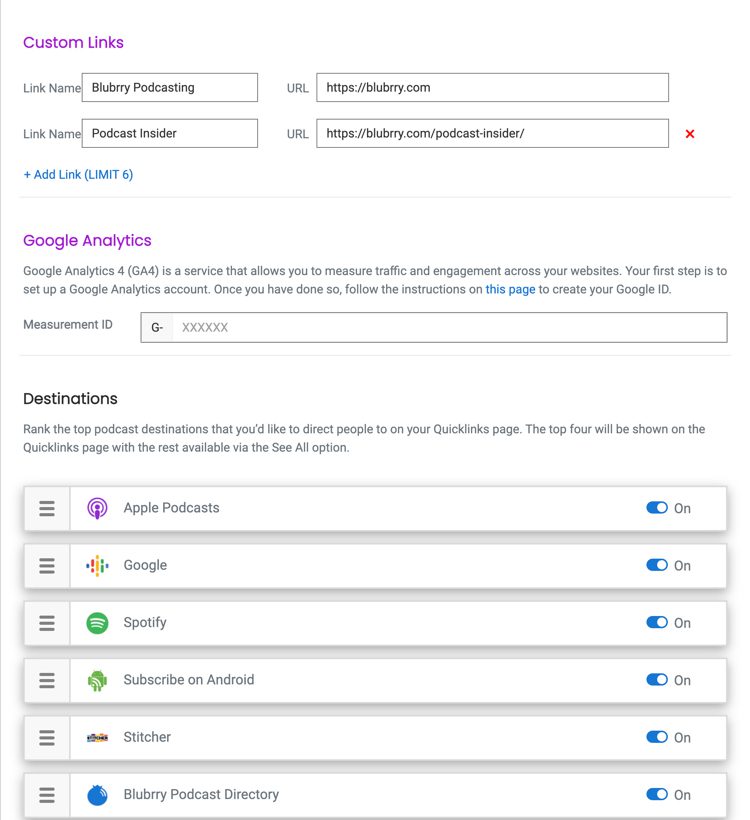The width and height of the screenshot is (750, 820).
Task: Click the podcast-insider URL field
Action: (492, 133)
